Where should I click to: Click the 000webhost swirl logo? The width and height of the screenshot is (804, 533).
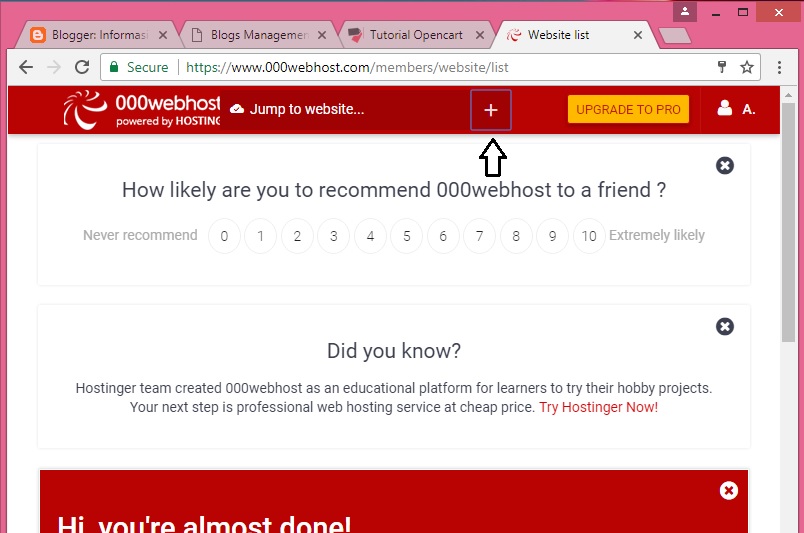click(85, 110)
